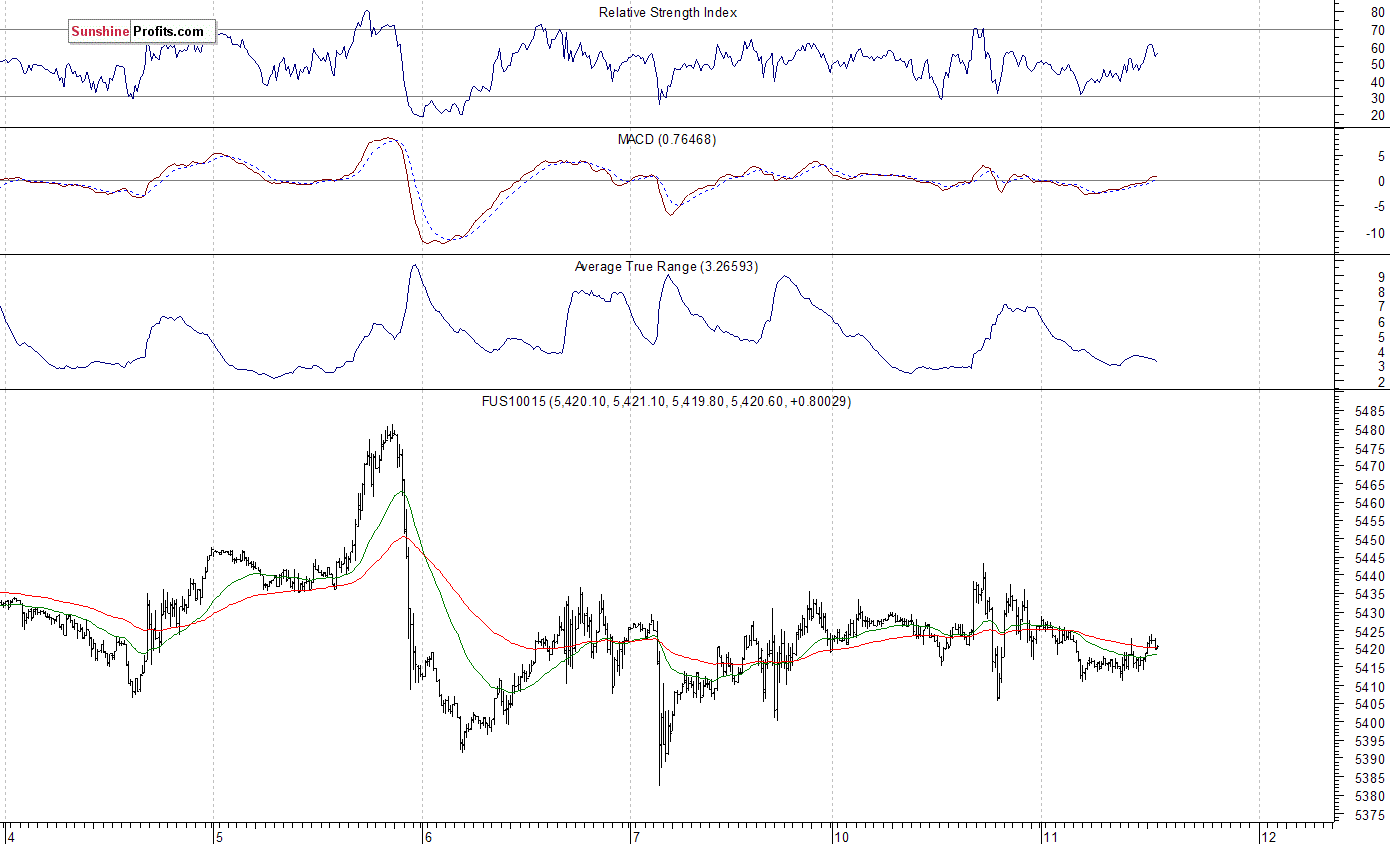Click the ATR scale value 2
The width and height of the screenshot is (1390, 844).
[1381, 382]
